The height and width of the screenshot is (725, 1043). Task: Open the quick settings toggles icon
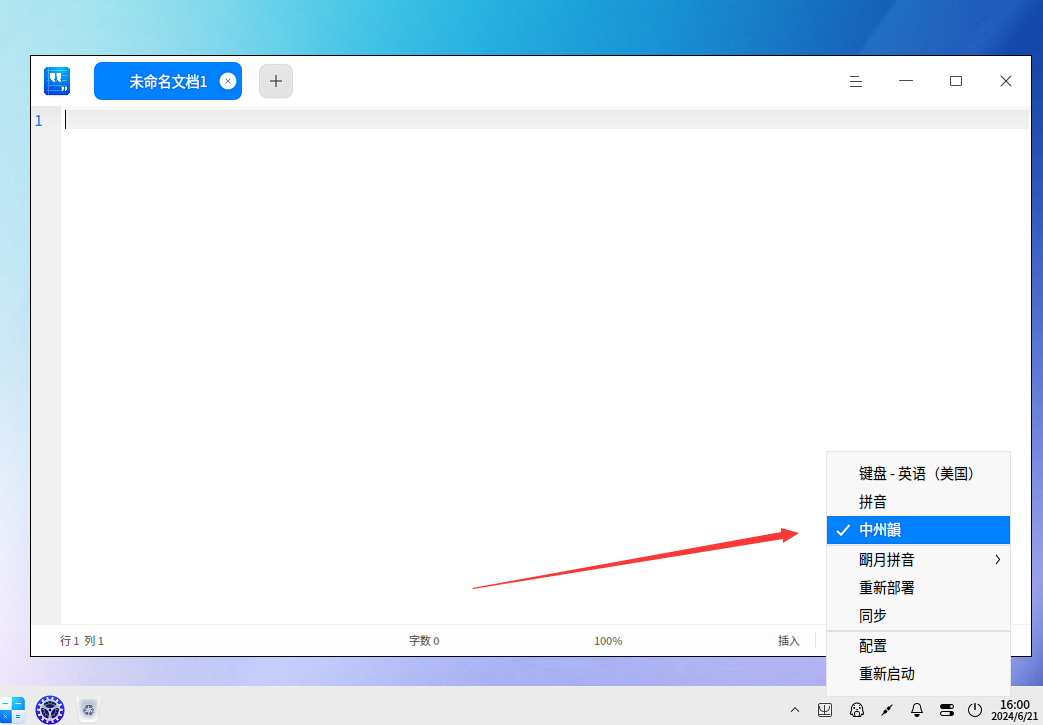(947, 710)
